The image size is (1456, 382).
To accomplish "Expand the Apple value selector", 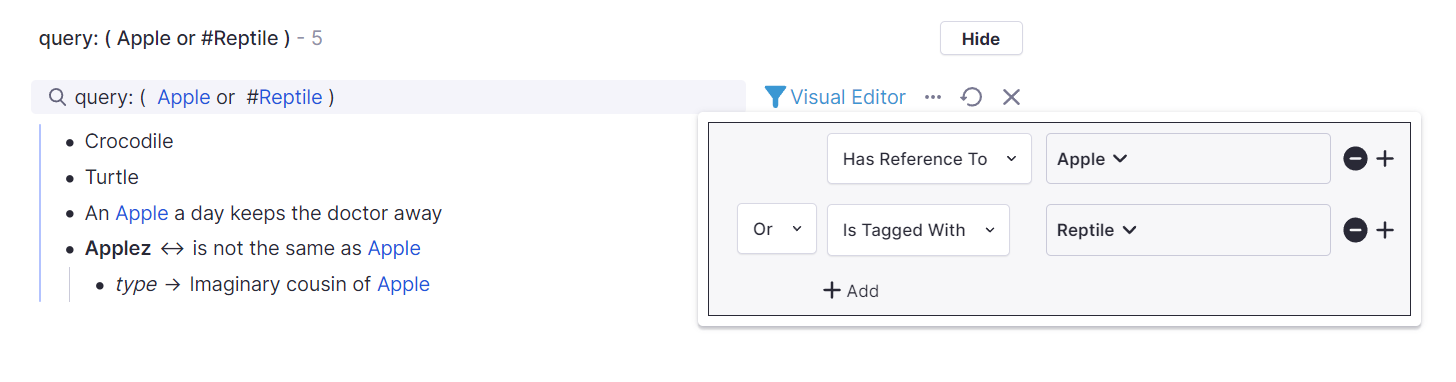I will click(1188, 159).
